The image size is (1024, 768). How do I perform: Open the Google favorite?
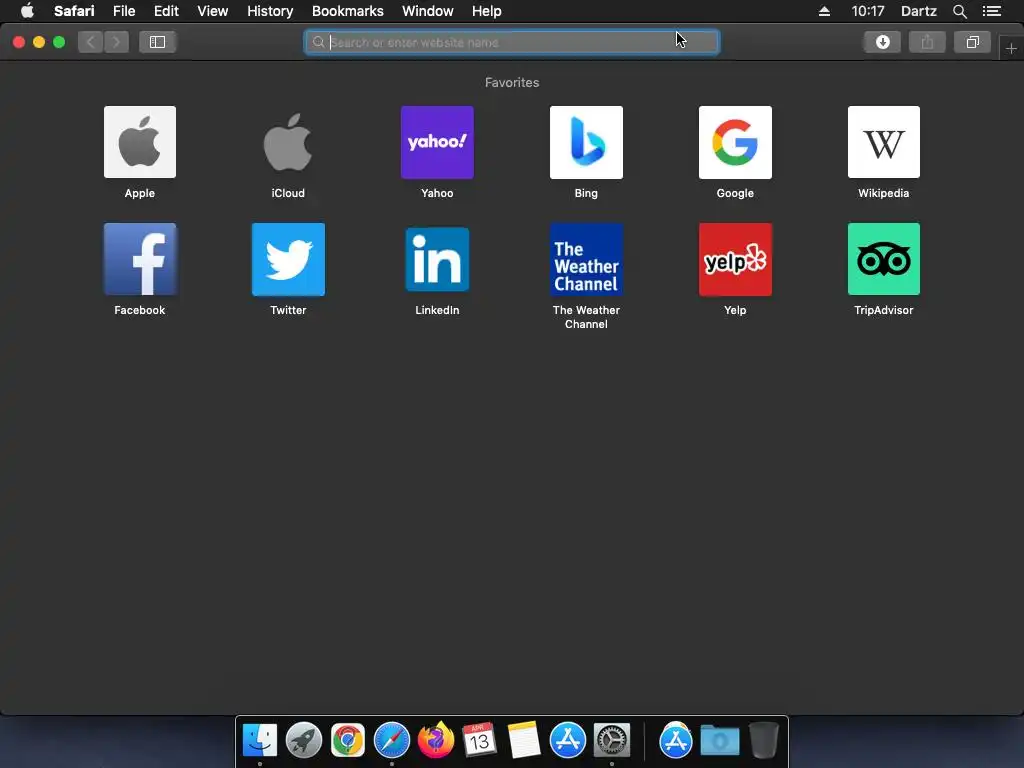pos(735,142)
